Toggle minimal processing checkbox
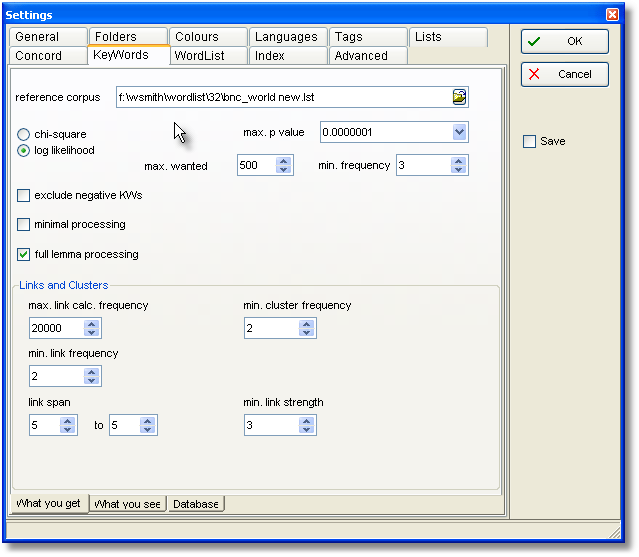Screen dimensions: 639x557 pyautogui.click(x=24, y=224)
